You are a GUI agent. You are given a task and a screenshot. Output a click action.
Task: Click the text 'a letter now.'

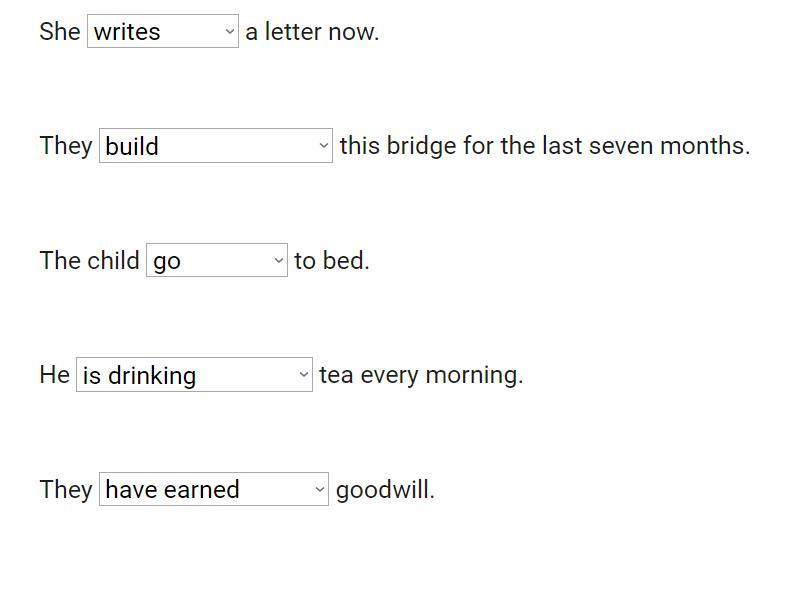click(x=312, y=31)
